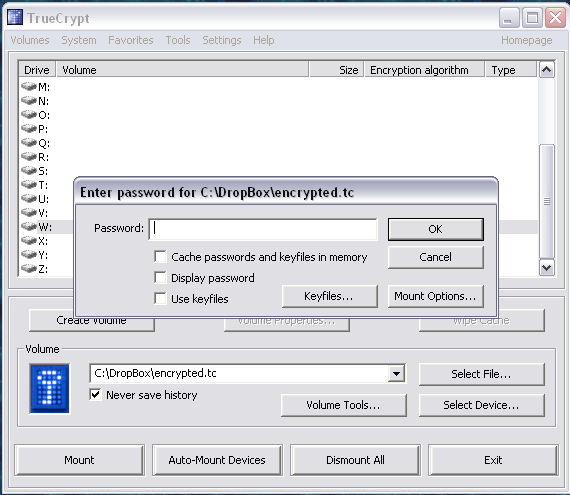Select the Z: drive icon
Image resolution: width=570 pixels, height=495 pixels.
29,268
